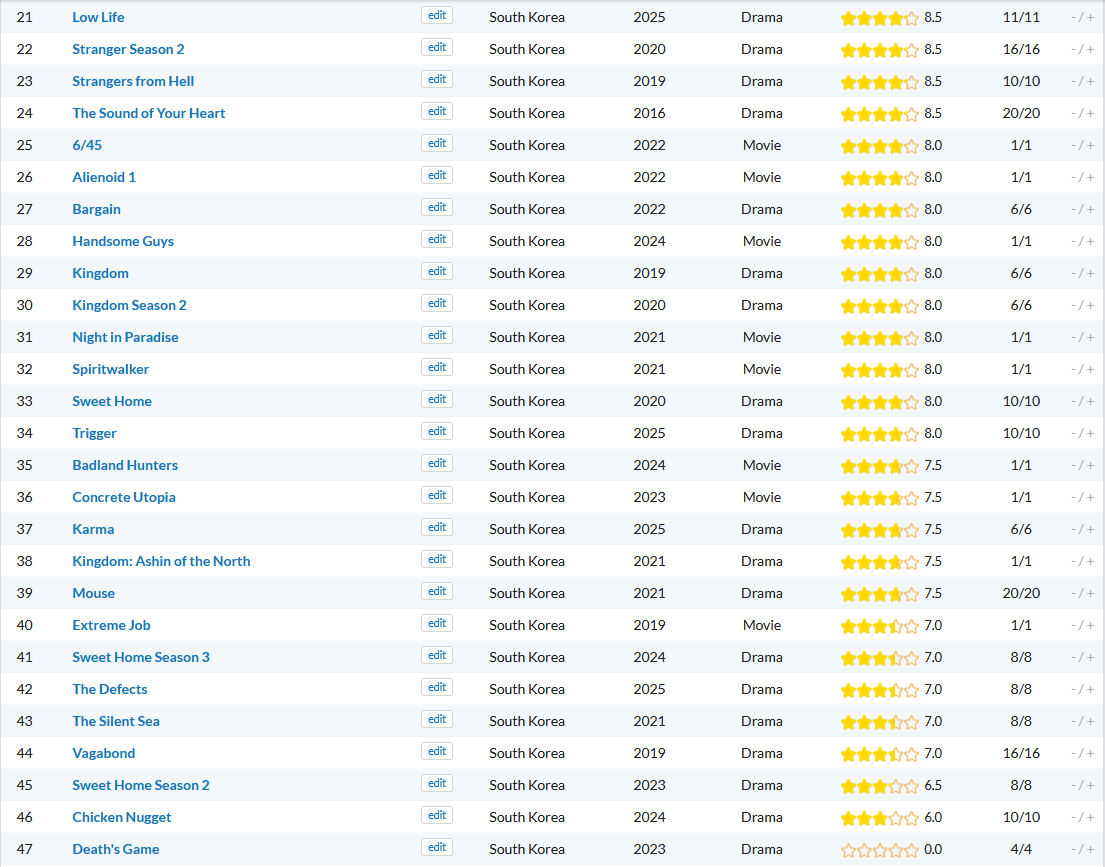The height and width of the screenshot is (867, 1105).
Task: Open The Sound of Your Heart link
Action: [149, 113]
